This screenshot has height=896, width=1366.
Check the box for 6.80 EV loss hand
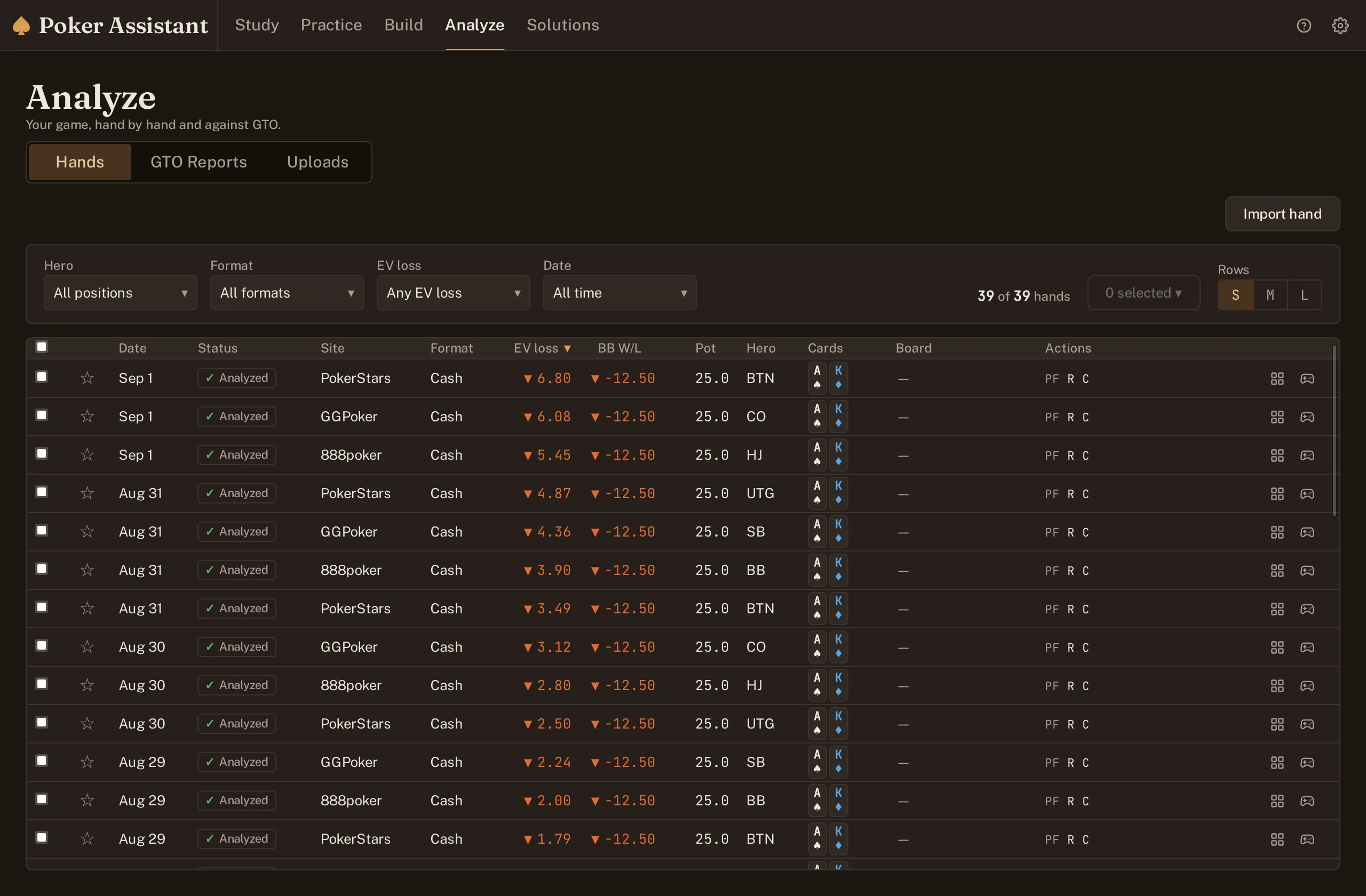(41, 377)
